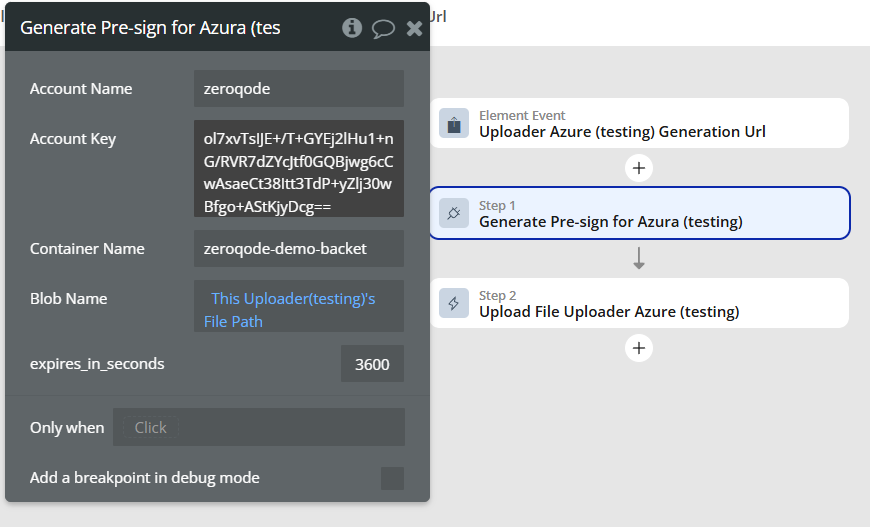The width and height of the screenshot is (870, 527).
Task: Click the expires_in_seconds value field
Action: [372, 364]
